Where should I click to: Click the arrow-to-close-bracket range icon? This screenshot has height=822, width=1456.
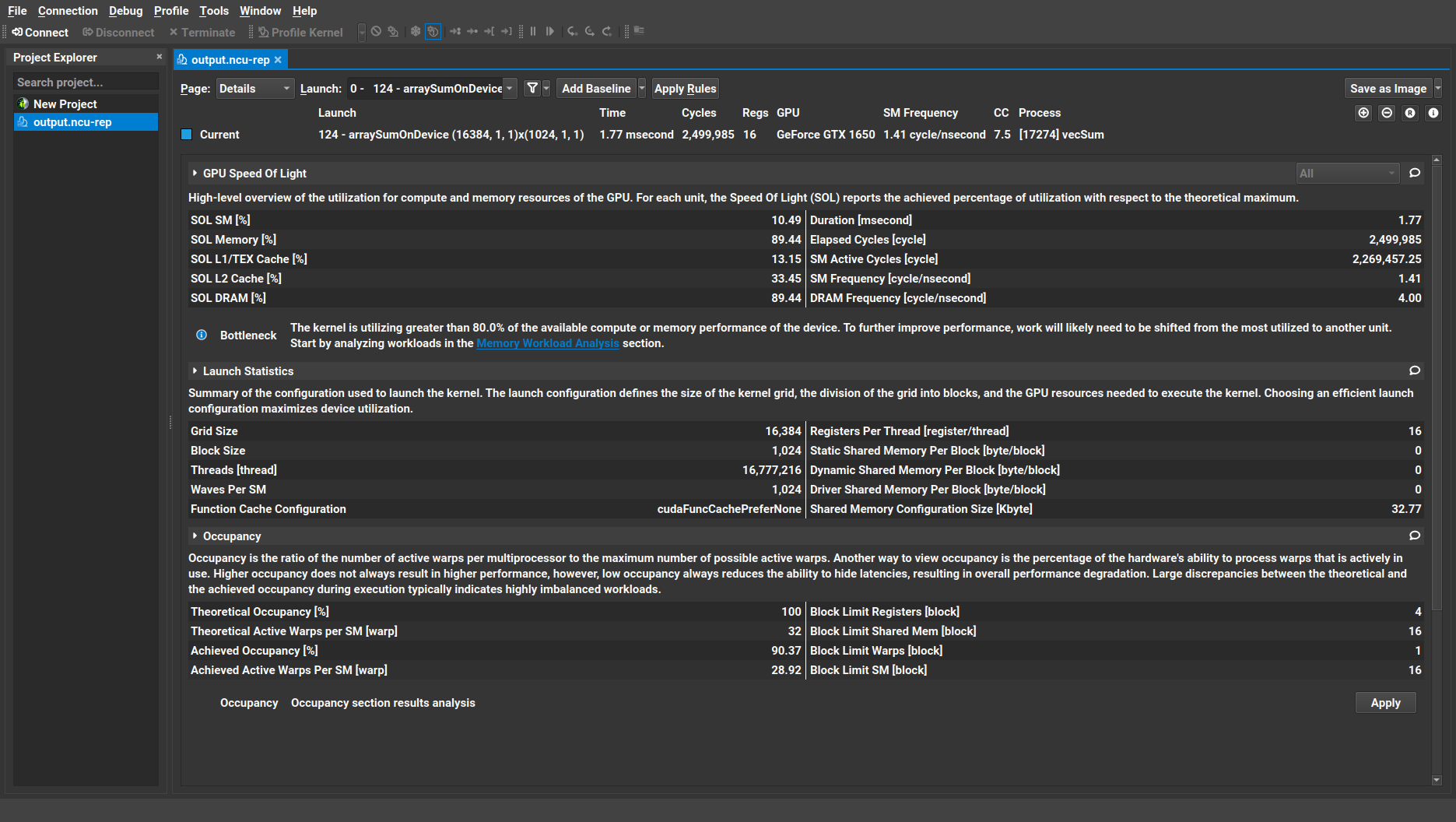(x=507, y=31)
